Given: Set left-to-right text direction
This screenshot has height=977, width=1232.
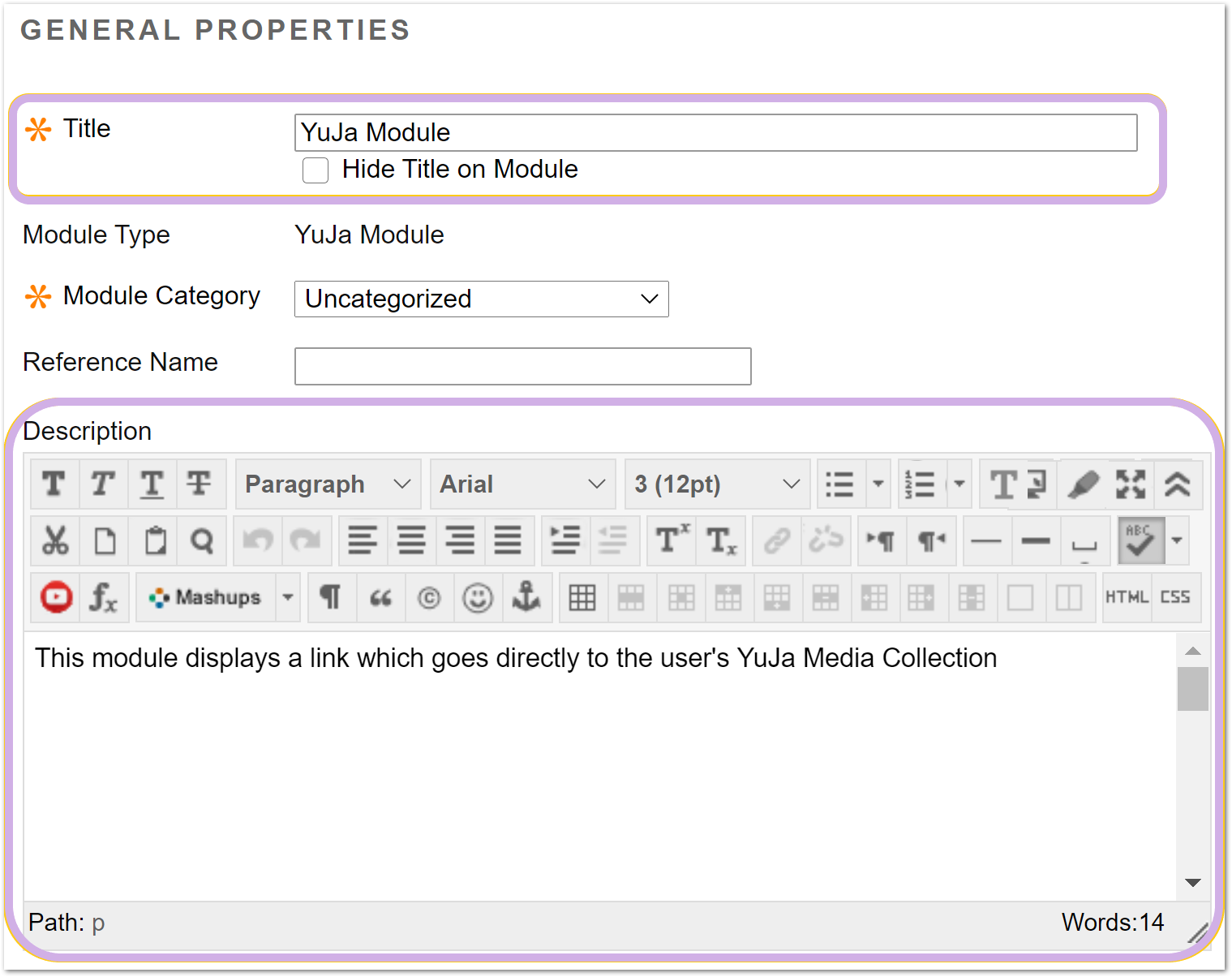Looking at the screenshot, I should pyautogui.click(x=882, y=540).
